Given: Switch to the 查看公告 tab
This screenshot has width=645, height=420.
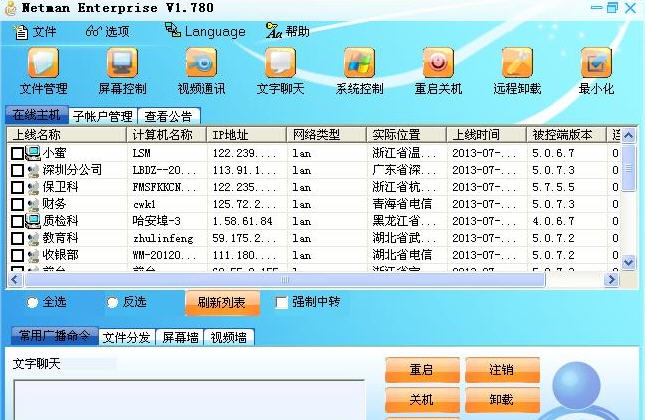Looking at the screenshot, I should point(169,116).
